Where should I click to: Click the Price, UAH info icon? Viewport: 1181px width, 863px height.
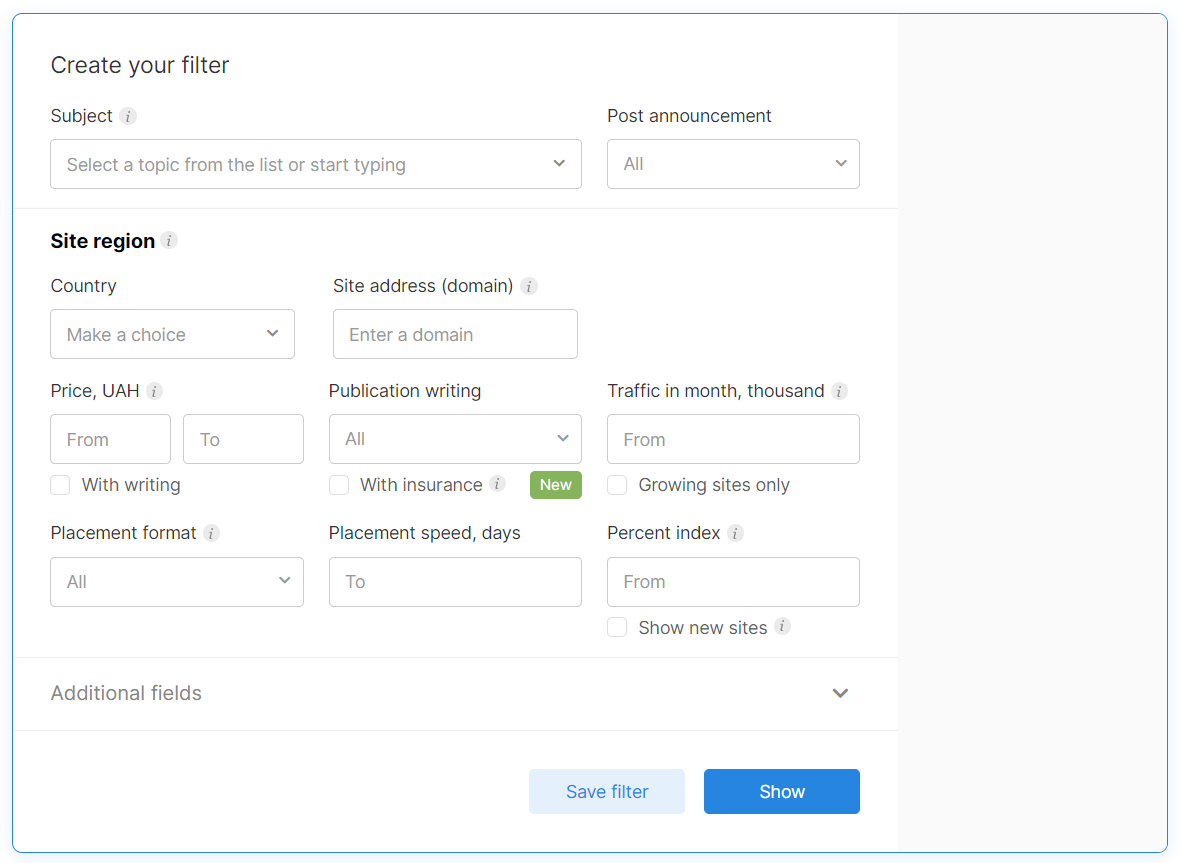click(153, 391)
